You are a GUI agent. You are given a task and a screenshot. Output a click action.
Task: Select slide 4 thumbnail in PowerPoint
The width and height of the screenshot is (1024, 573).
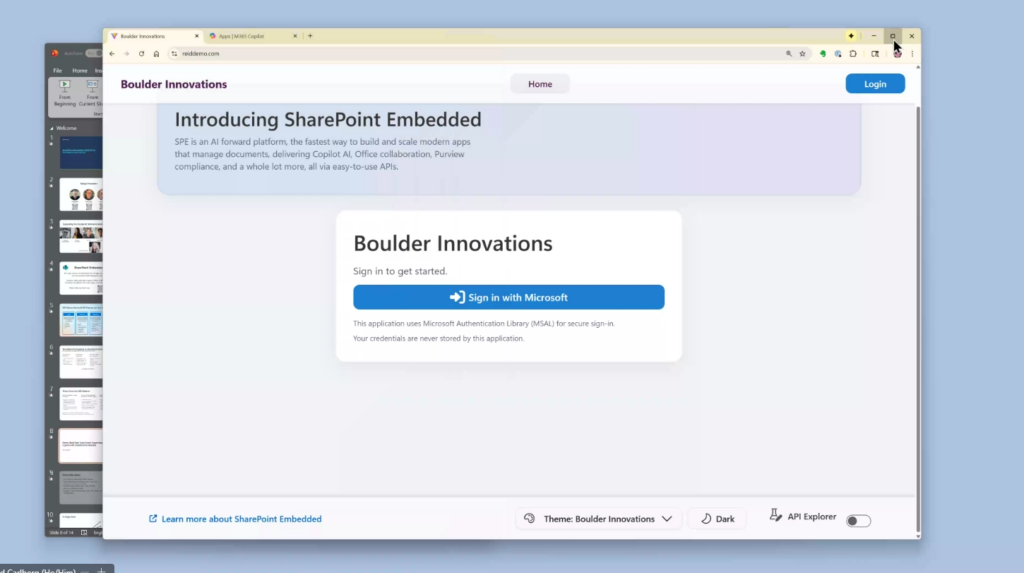[x=81, y=278]
